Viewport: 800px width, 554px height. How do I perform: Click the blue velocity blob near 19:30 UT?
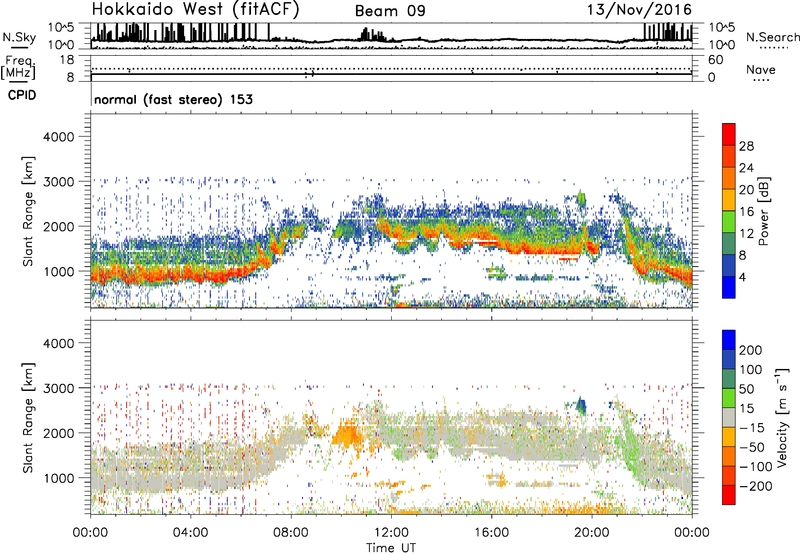point(581,406)
